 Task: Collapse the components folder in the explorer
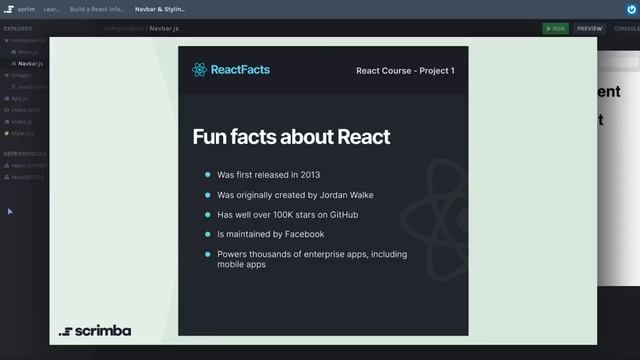pos(25,40)
